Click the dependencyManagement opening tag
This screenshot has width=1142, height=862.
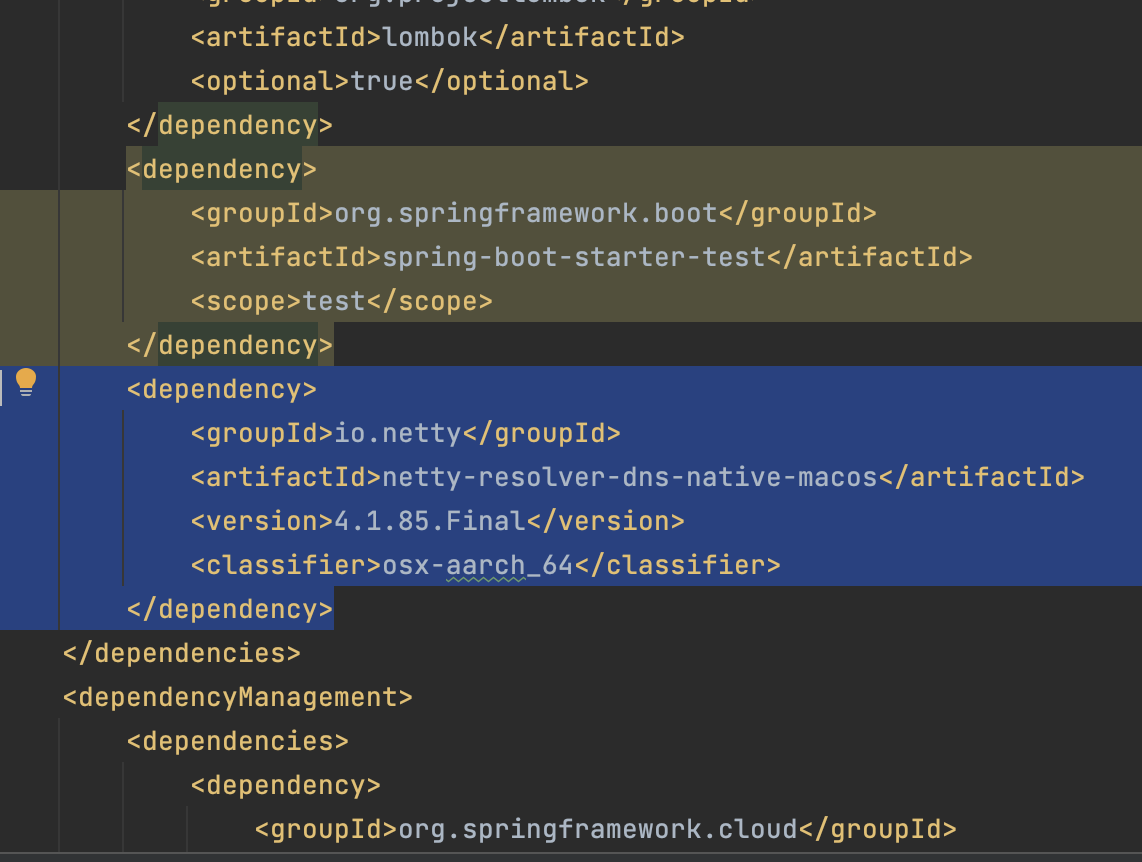237,697
